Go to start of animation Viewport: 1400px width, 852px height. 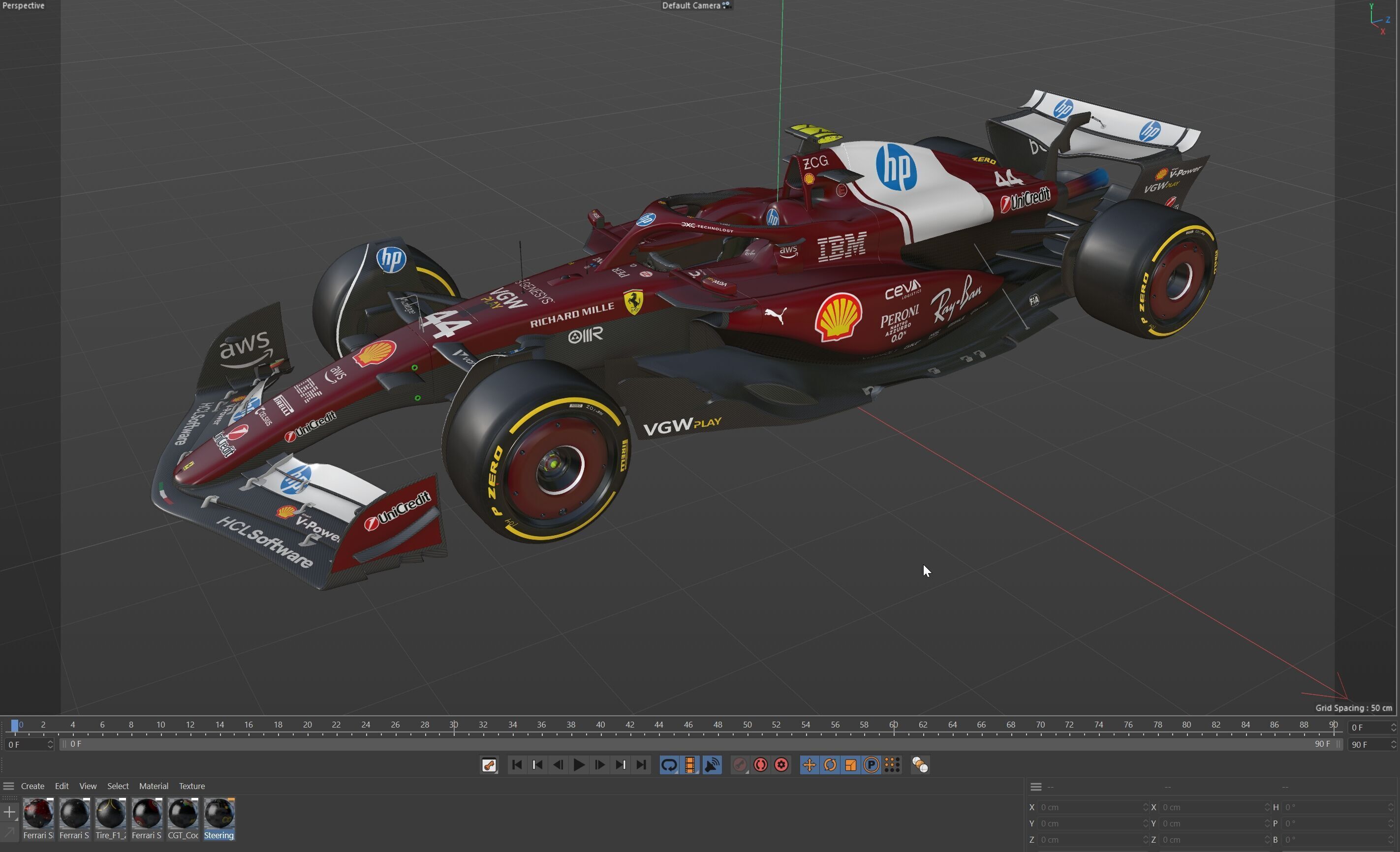(517, 765)
